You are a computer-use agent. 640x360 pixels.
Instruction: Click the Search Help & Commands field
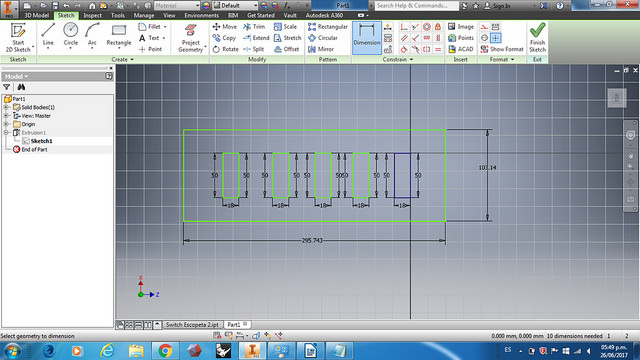pos(416,6)
